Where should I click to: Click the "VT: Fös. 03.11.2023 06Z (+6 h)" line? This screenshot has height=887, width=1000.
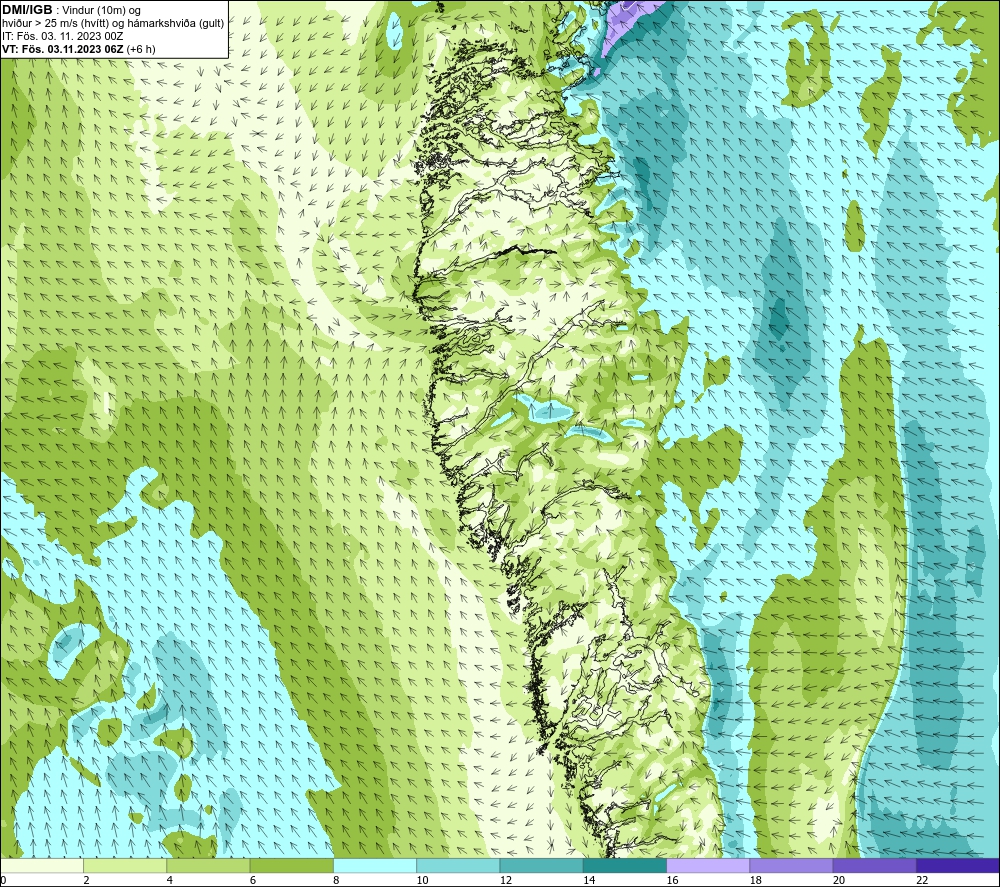click(x=78, y=48)
